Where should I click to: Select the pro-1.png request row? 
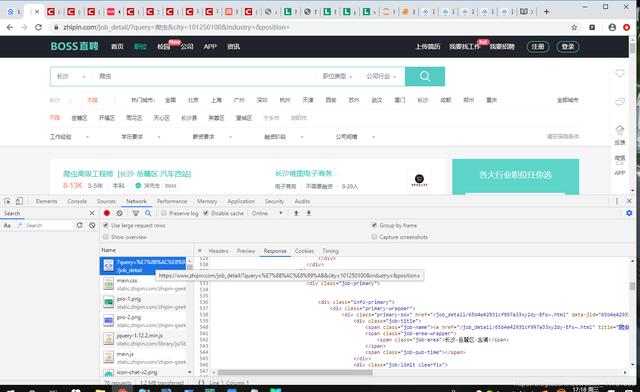143,303
